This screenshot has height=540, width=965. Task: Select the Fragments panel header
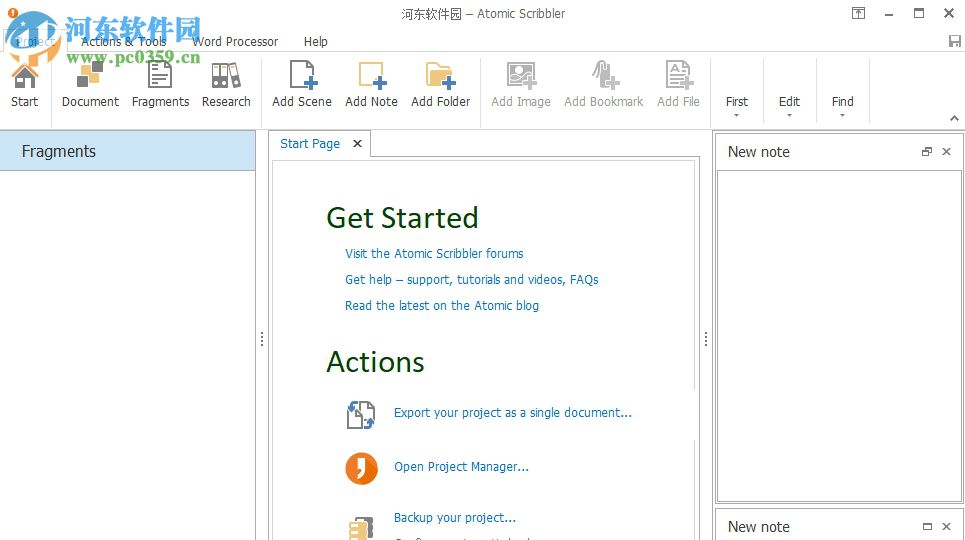click(x=127, y=151)
